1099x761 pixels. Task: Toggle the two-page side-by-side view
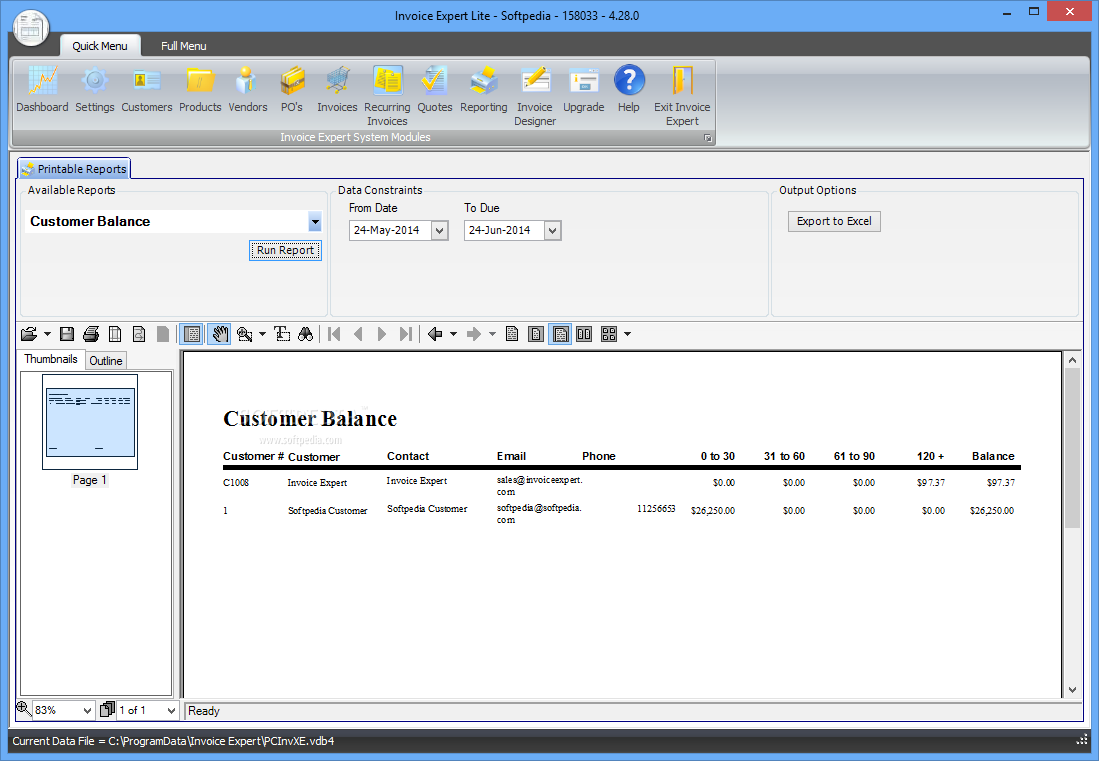[584, 334]
